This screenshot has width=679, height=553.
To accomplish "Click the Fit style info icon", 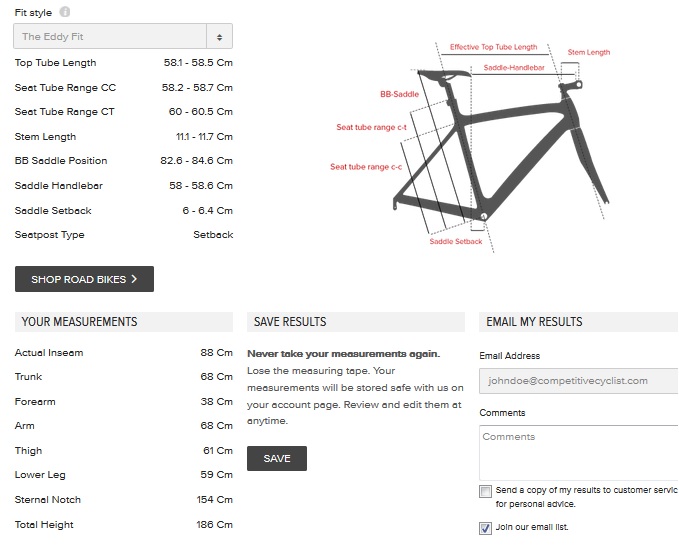I will [65, 12].
